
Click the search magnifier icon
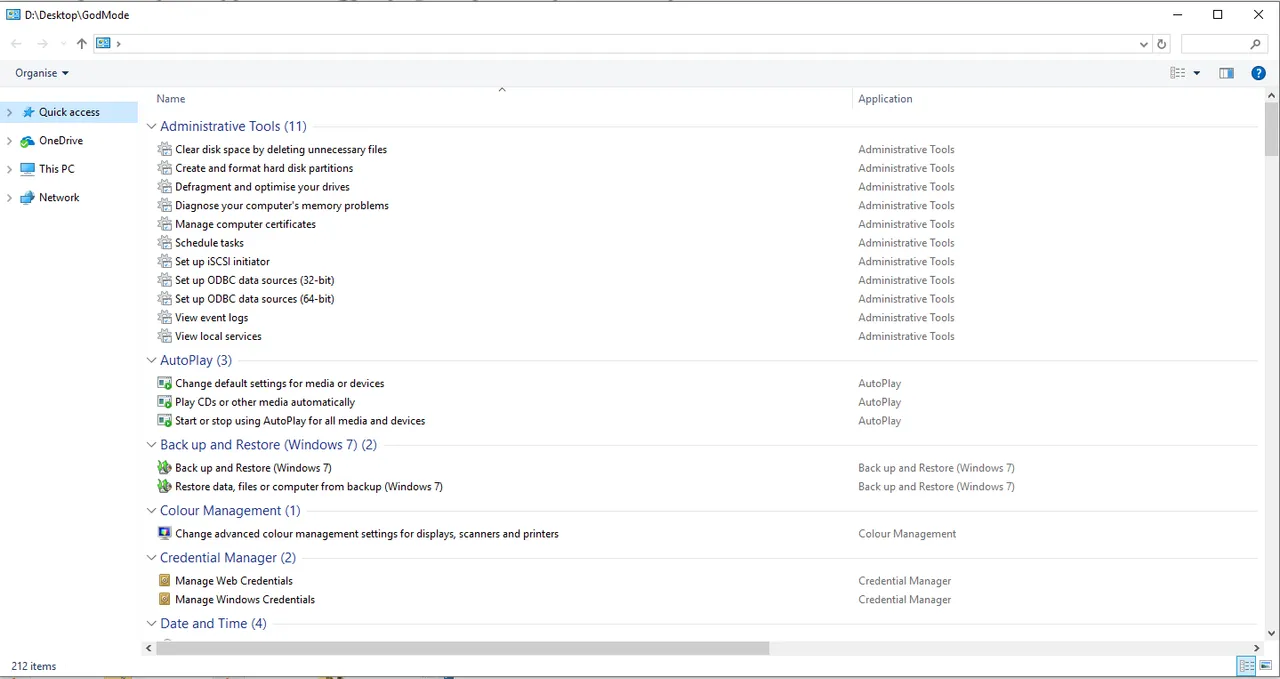coord(1256,44)
